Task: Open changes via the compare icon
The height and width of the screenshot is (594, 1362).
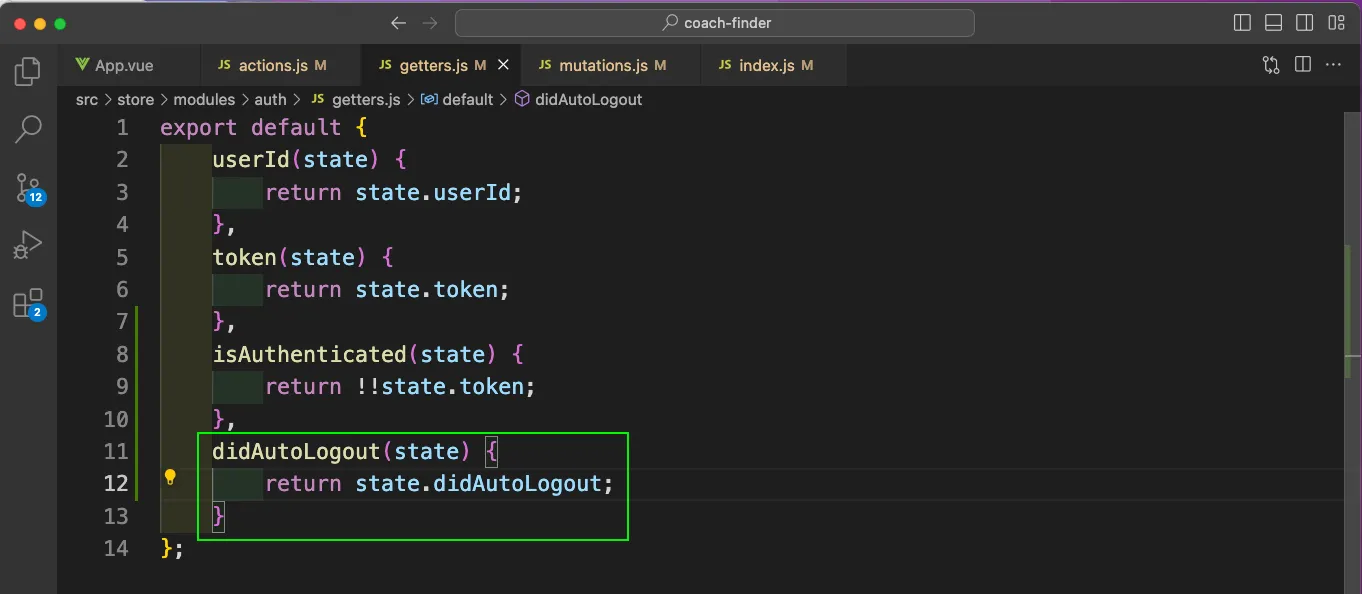Action: tap(1271, 65)
